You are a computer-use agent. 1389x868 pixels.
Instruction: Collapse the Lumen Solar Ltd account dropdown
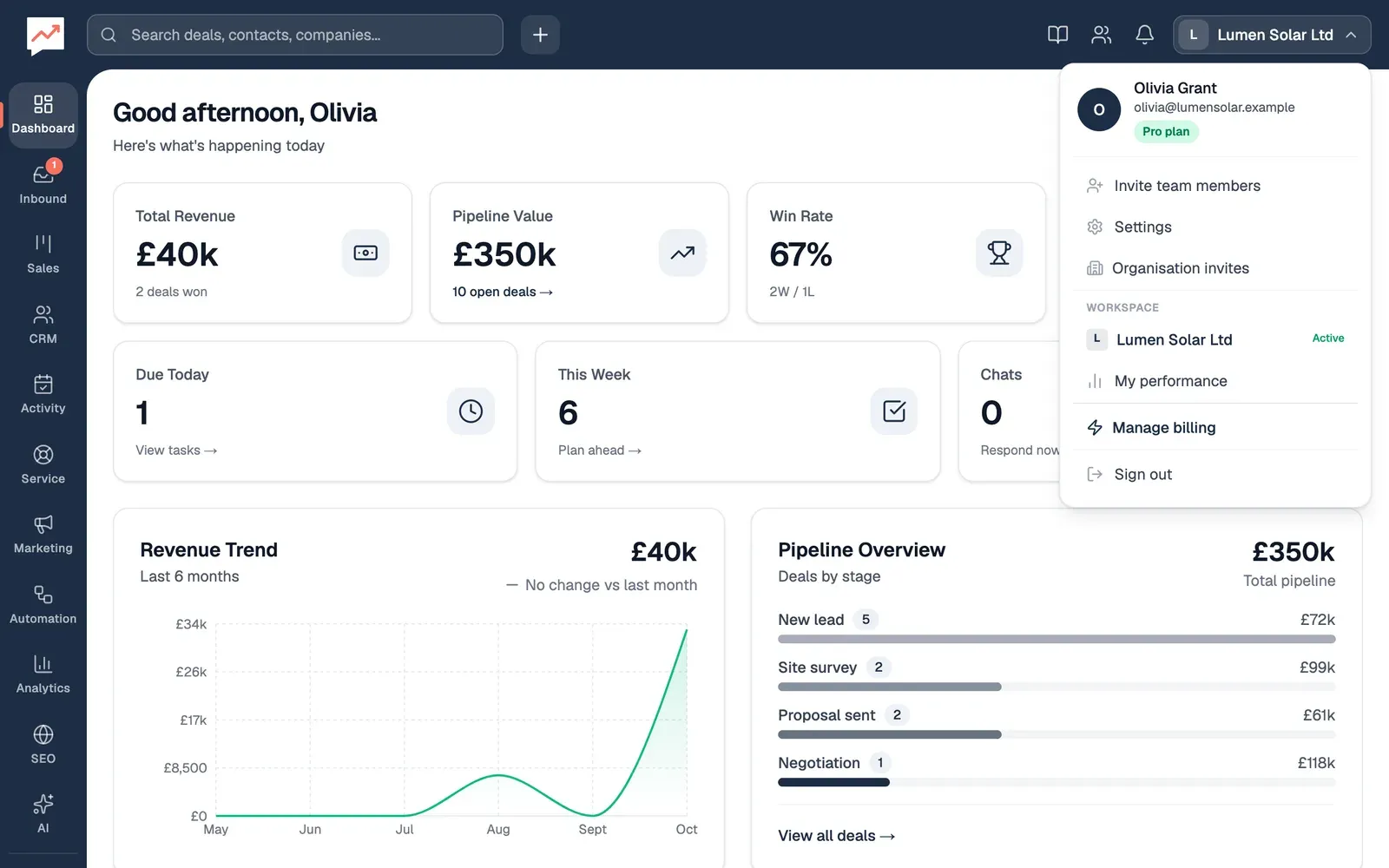[1272, 35]
